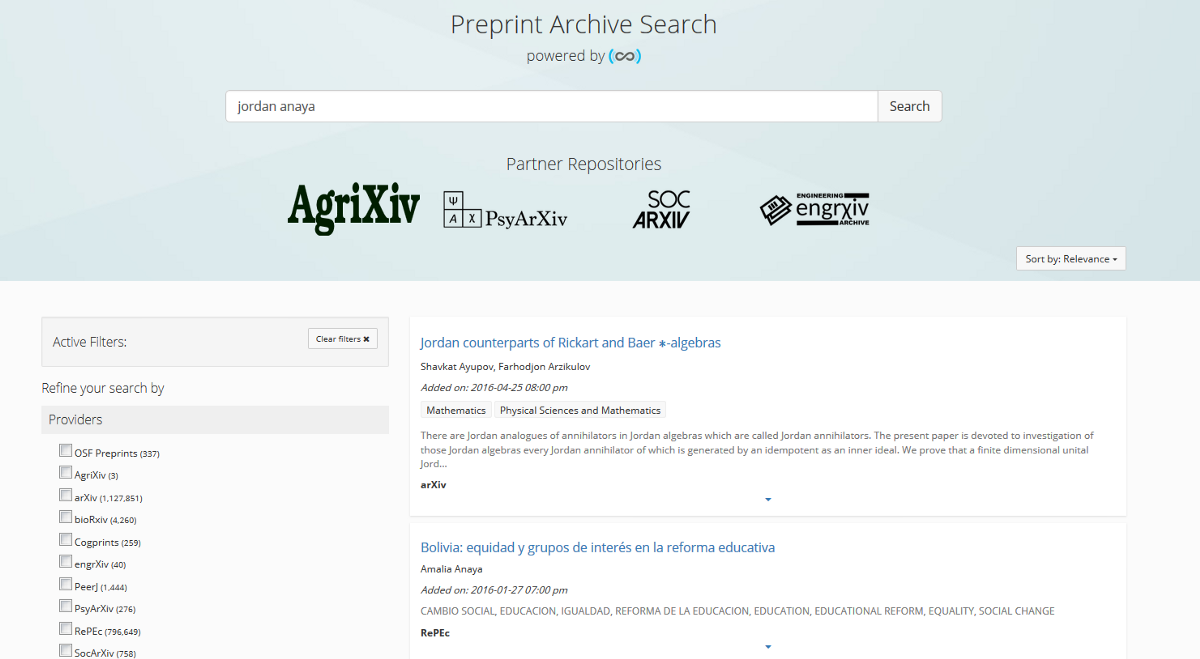Image resolution: width=1200 pixels, height=659 pixels.
Task: Open the SocArXiv partner repository logo
Action: coord(662,210)
